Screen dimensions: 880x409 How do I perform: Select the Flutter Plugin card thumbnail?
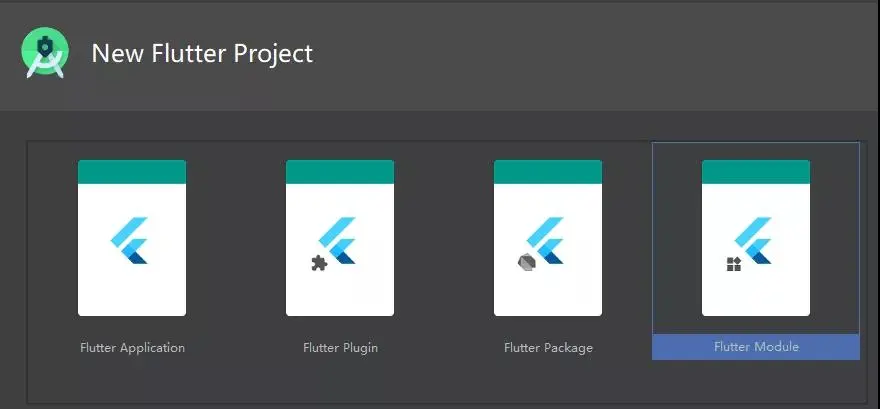coord(340,238)
